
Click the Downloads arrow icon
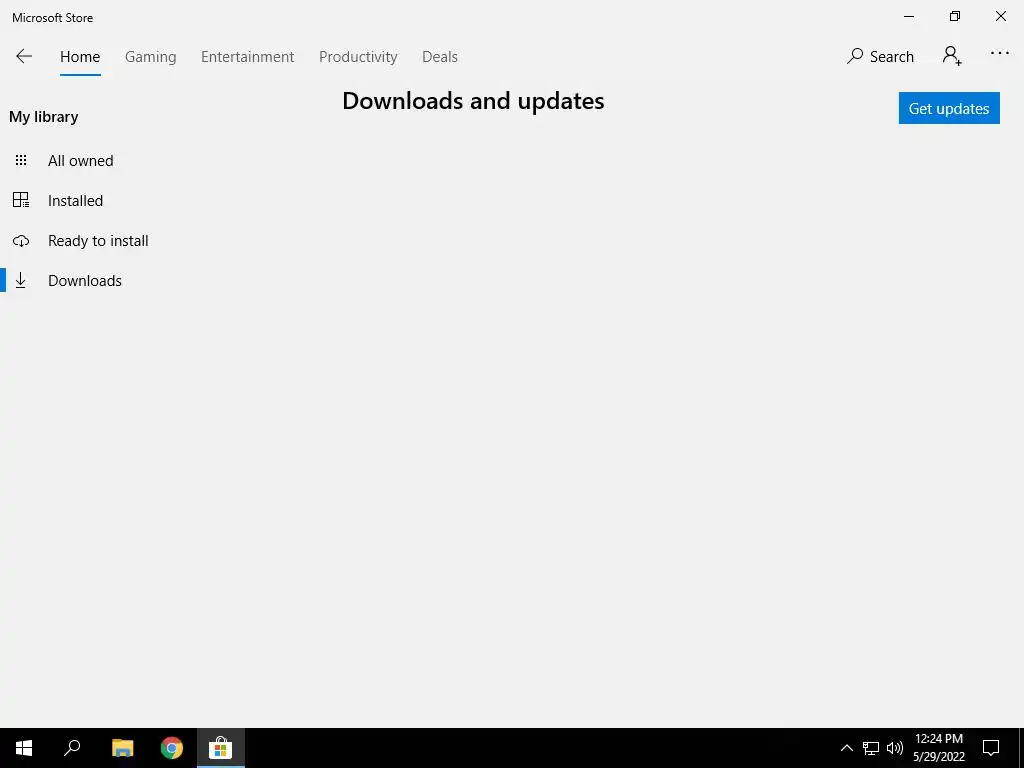point(21,280)
